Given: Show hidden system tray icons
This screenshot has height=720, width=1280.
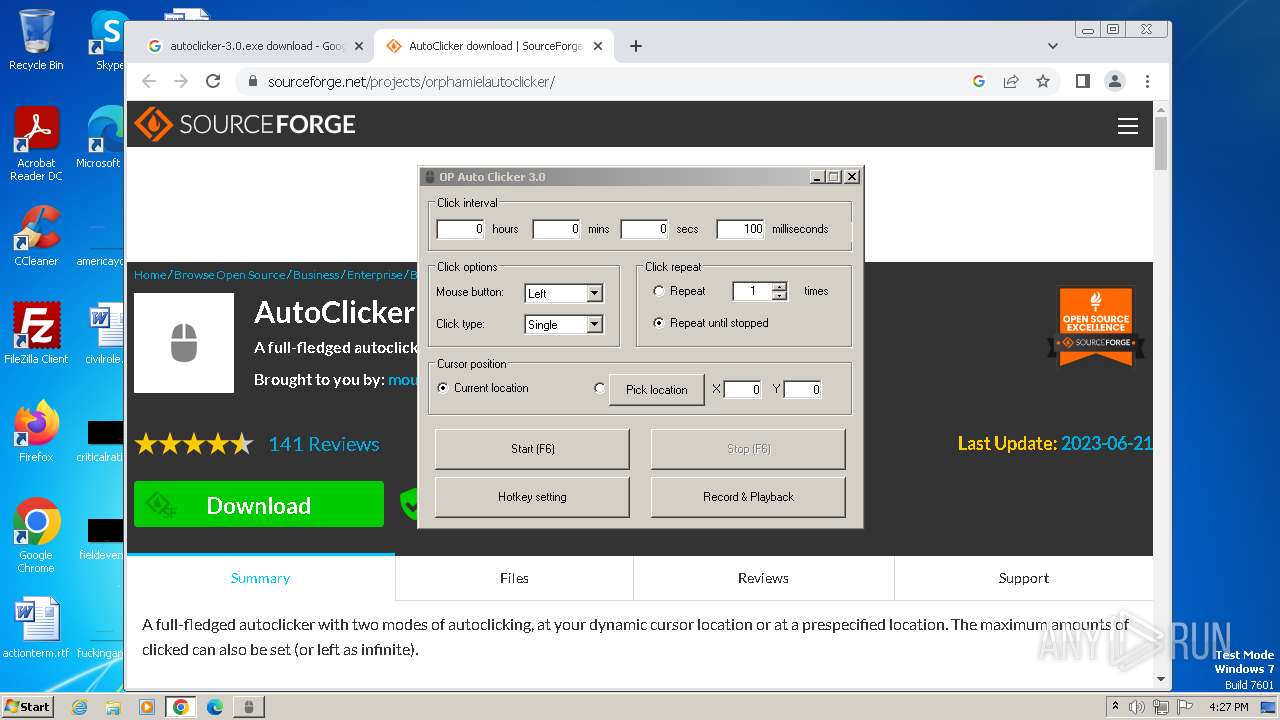Looking at the screenshot, I should 1116,706.
